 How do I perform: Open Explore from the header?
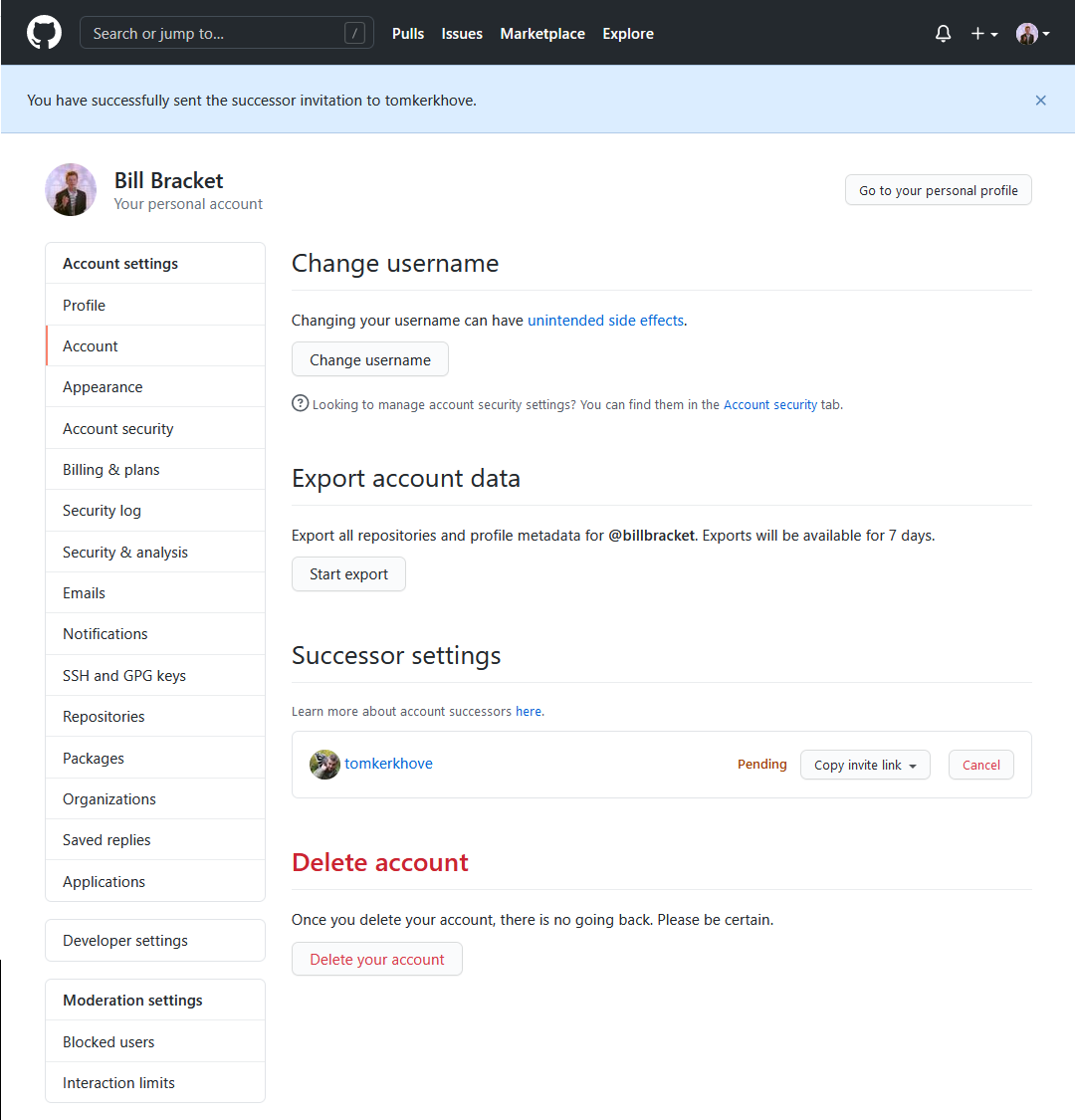[628, 34]
